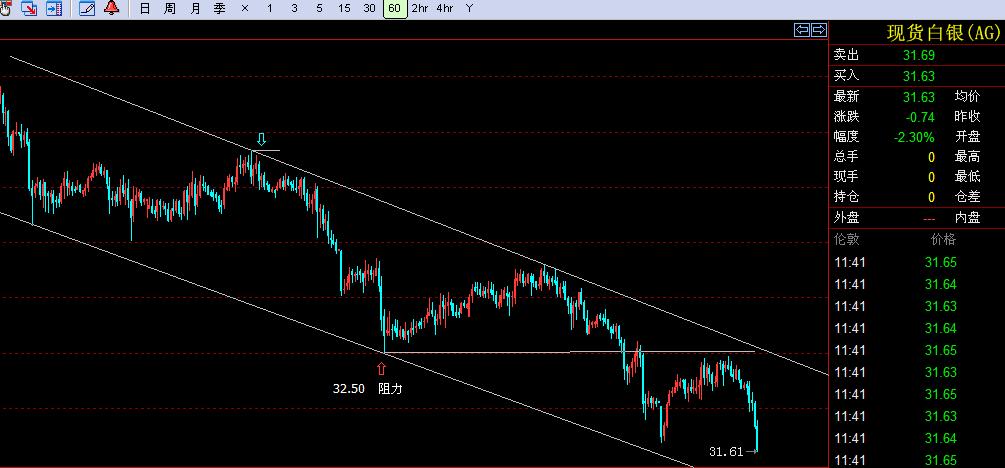This screenshot has width=1005, height=468.
Task: Click the sell price 31.69
Action: click(918, 56)
